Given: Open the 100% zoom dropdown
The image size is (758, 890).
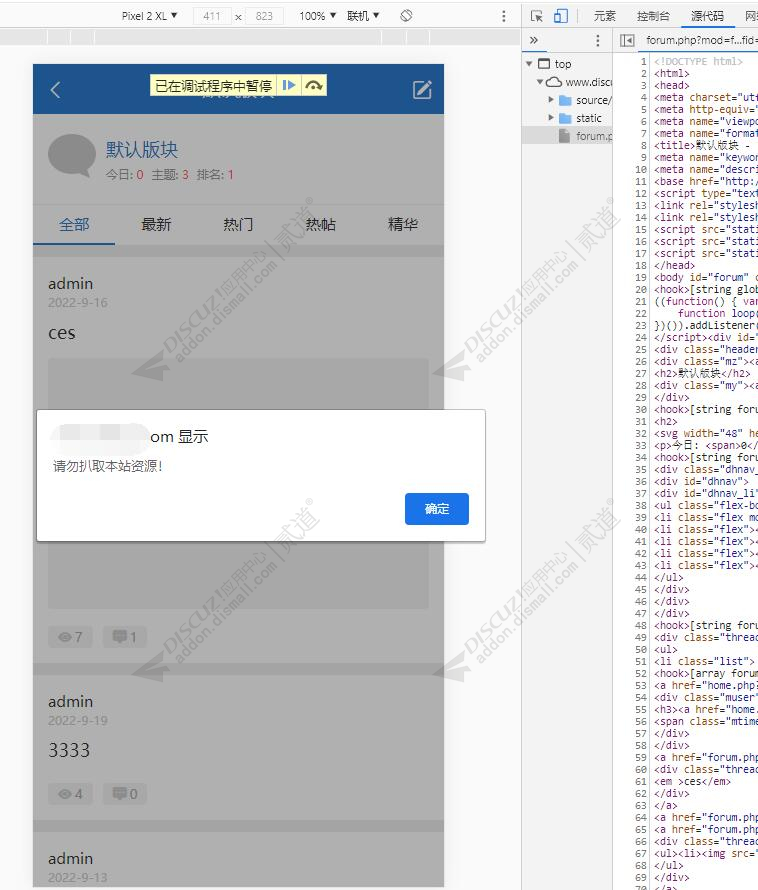Looking at the screenshot, I should (317, 16).
